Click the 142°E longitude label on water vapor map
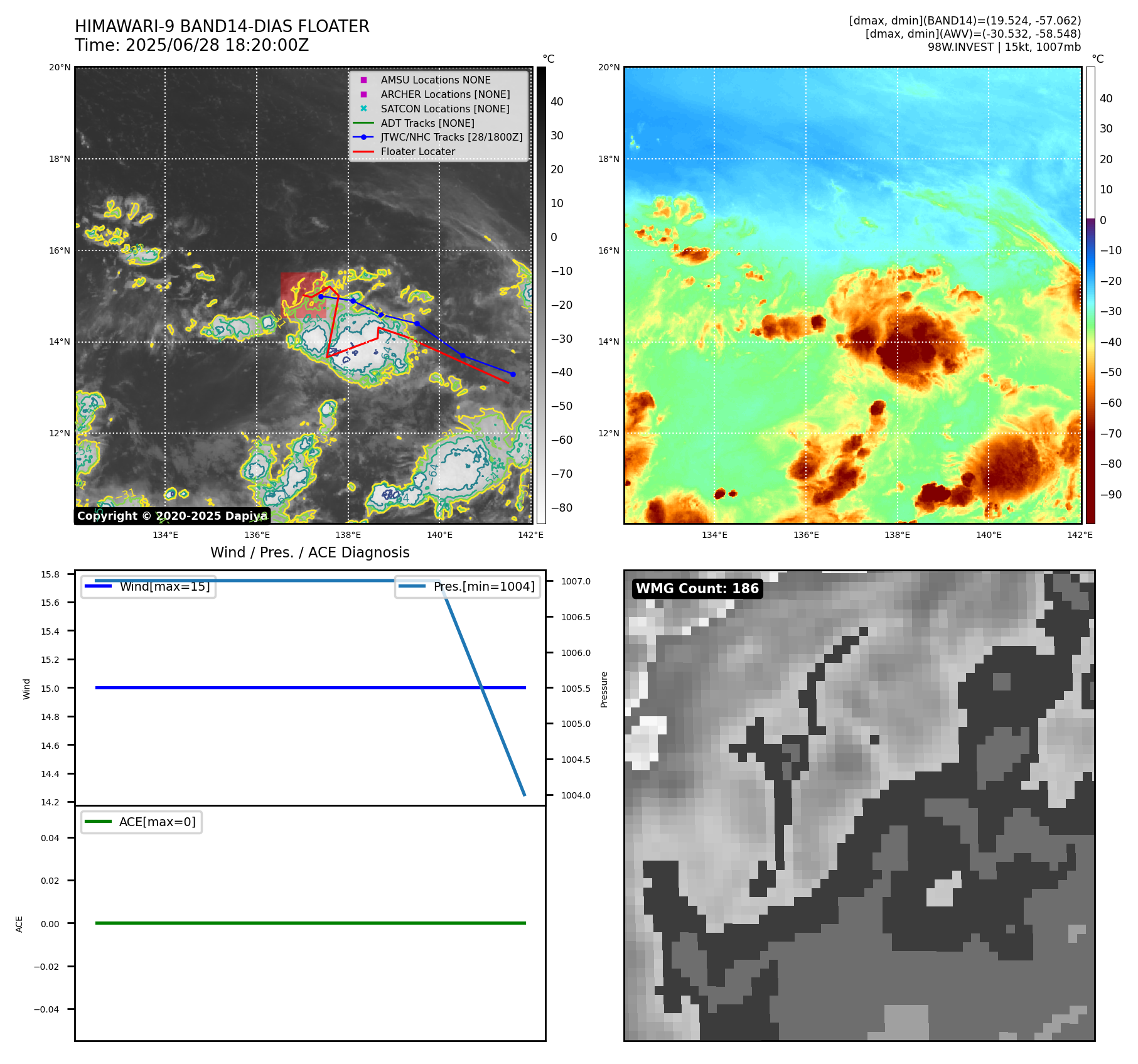 1080,535
